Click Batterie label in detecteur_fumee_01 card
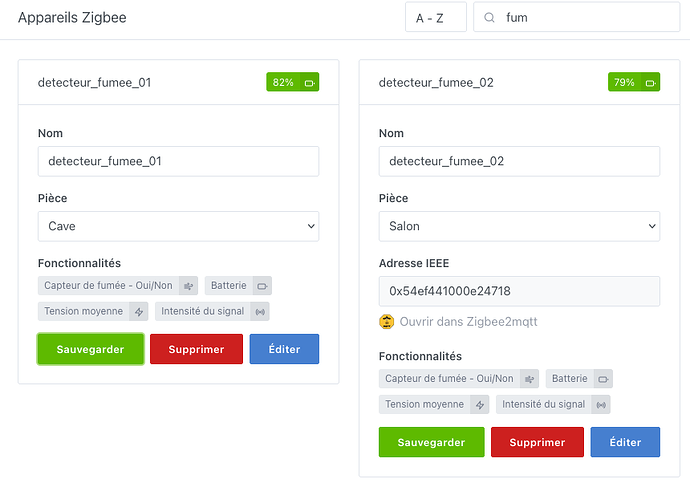The width and height of the screenshot is (690, 483). (x=229, y=285)
